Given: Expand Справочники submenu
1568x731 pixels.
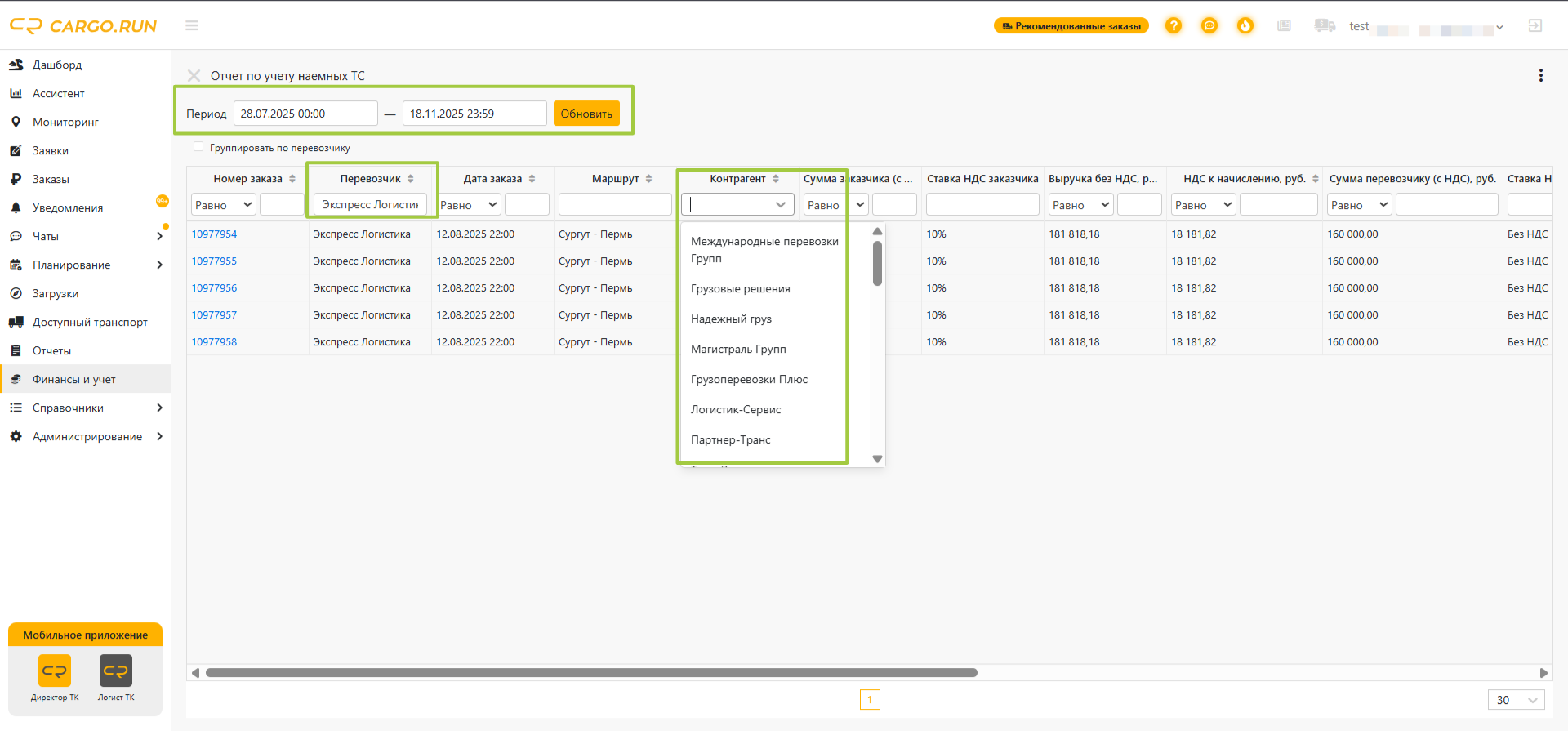Looking at the screenshot, I should coord(159,408).
